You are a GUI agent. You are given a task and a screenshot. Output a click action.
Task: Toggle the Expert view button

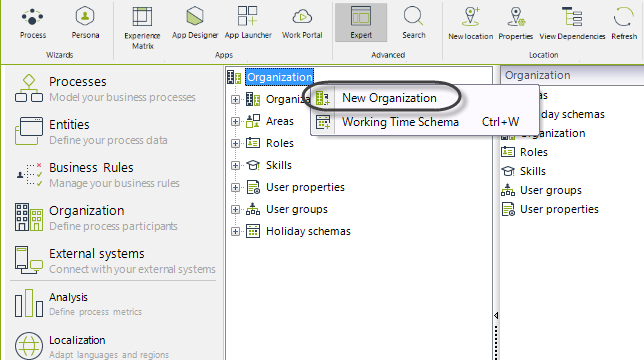pos(361,23)
